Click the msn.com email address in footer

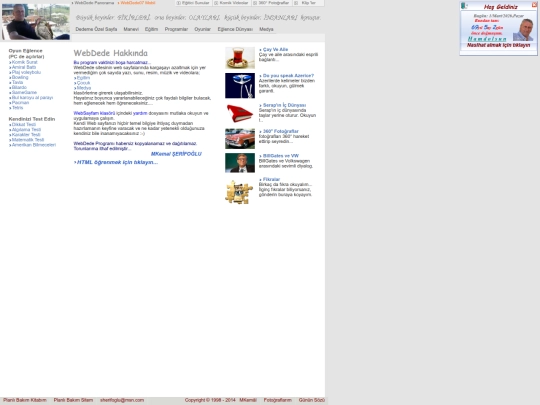(122, 400)
